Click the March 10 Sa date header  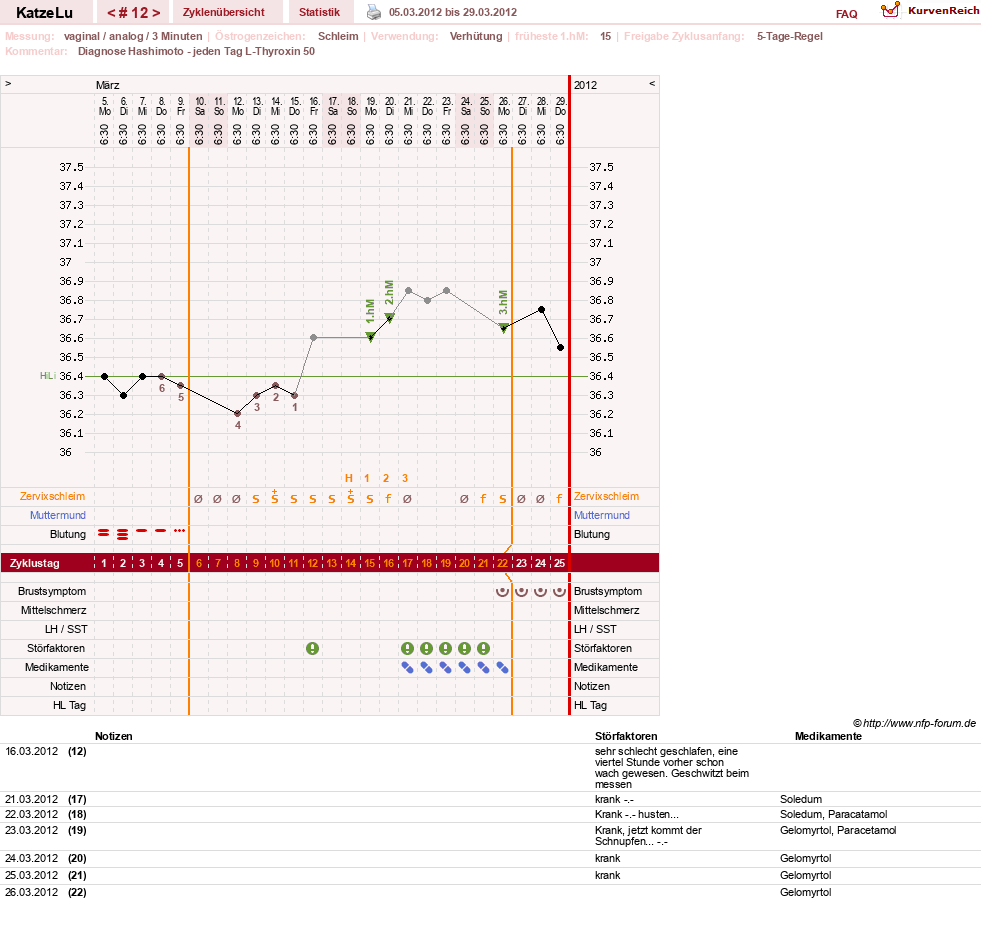click(x=200, y=106)
